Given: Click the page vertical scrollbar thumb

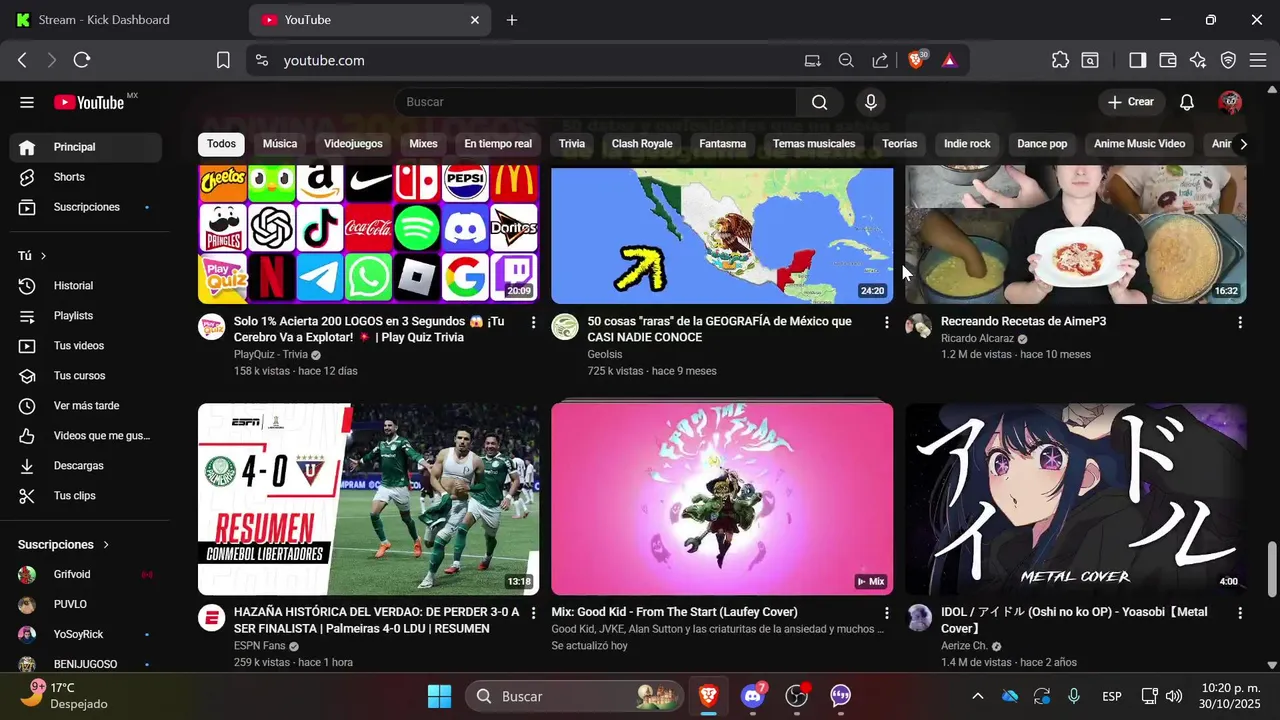Looking at the screenshot, I should click(x=1272, y=569).
